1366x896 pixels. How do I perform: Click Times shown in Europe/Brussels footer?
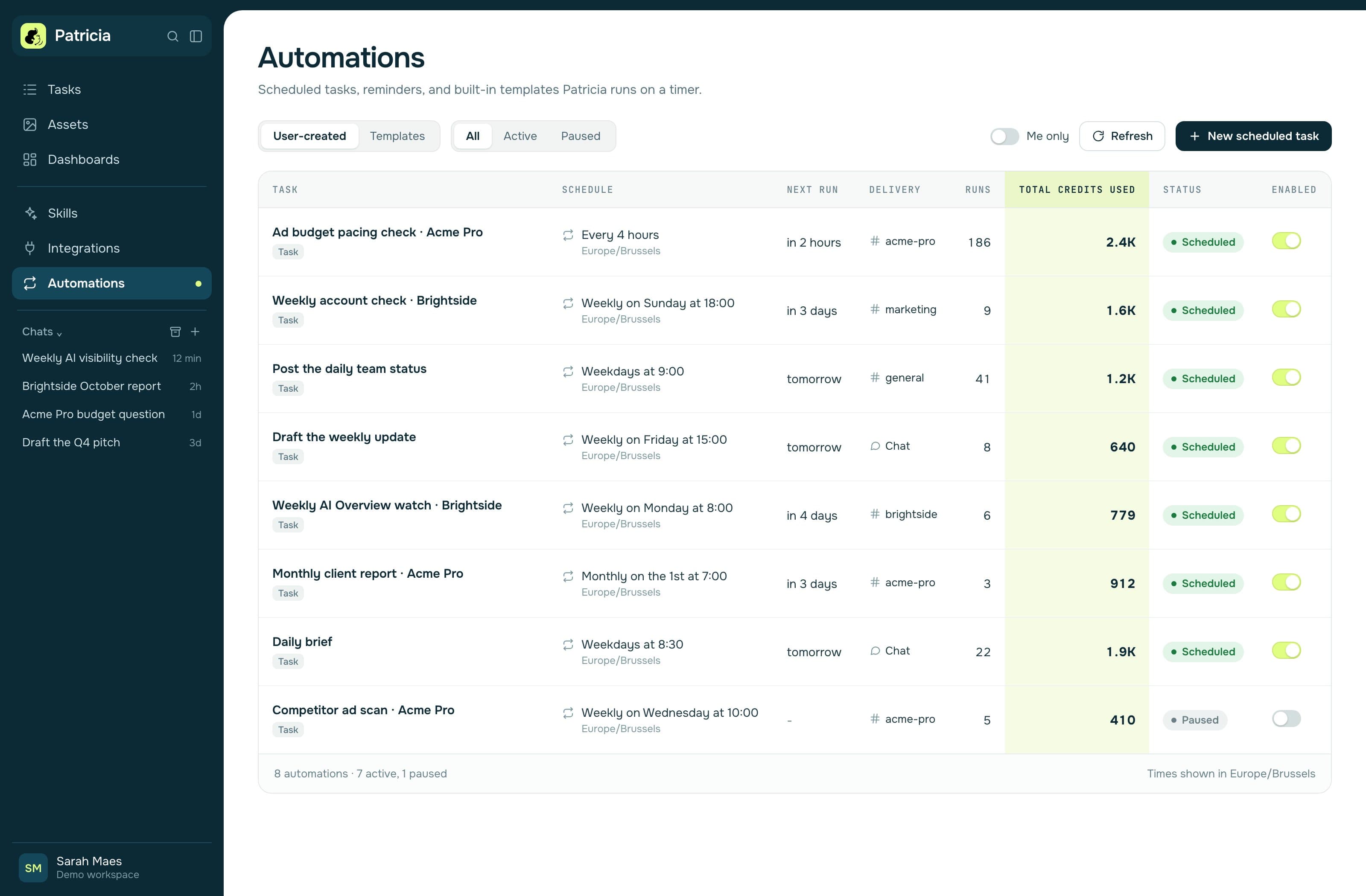[1231, 774]
